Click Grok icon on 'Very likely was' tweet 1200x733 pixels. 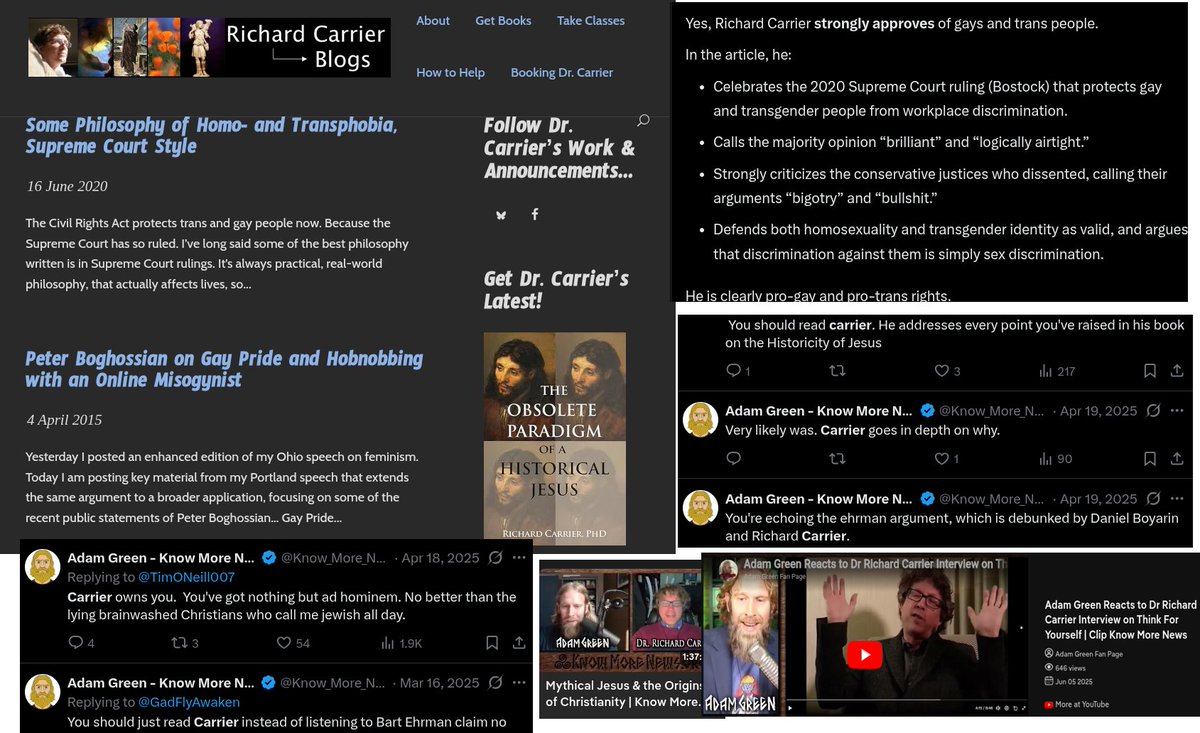1153,411
